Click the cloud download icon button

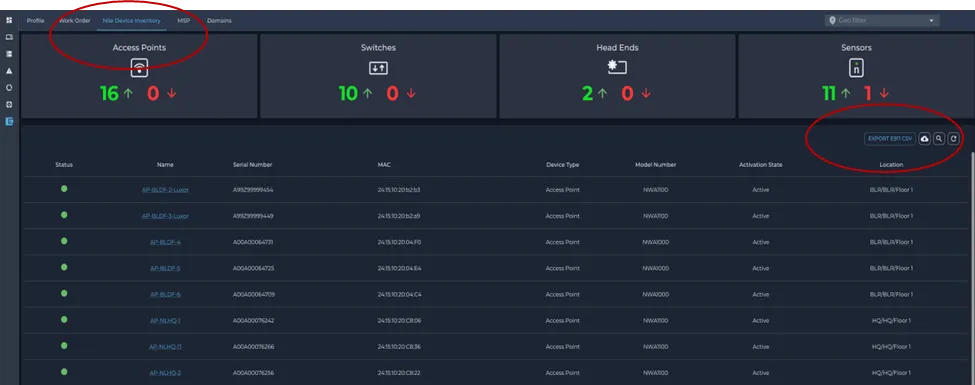pyautogui.click(x=924, y=139)
